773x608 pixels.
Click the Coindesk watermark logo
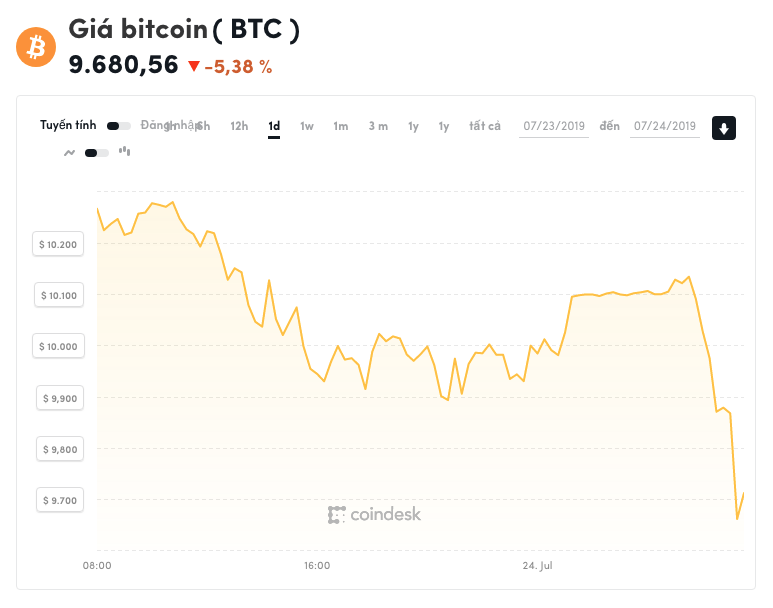coord(375,514)
